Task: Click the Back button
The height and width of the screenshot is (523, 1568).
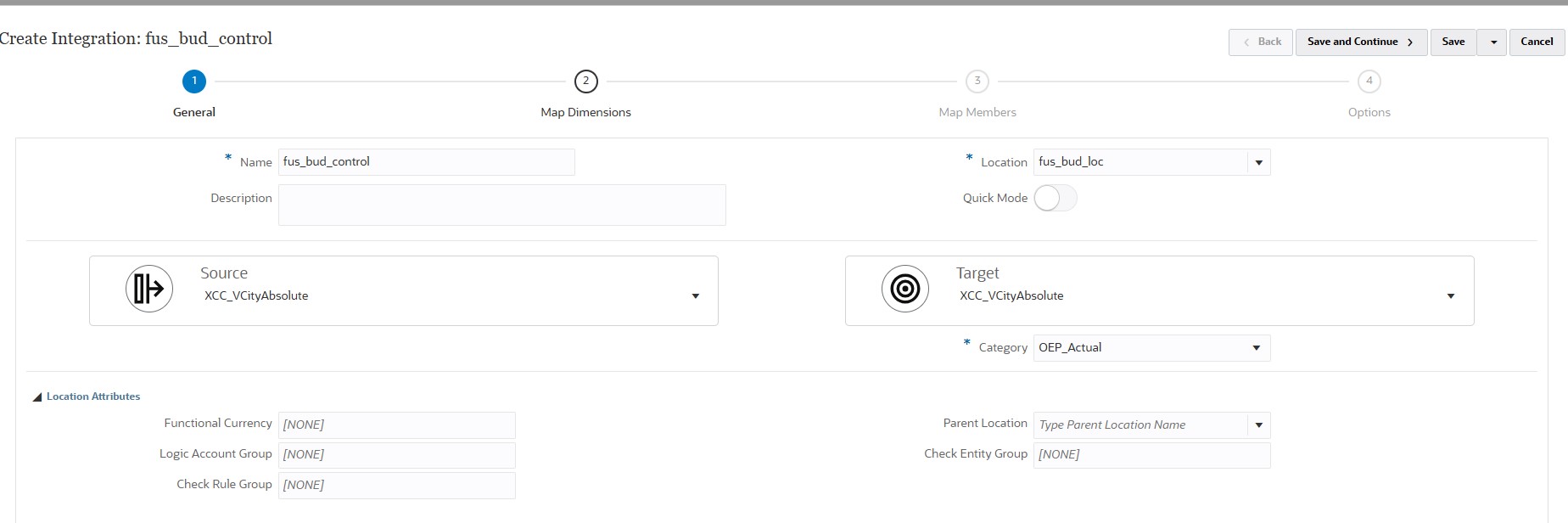Action: (x=1261, y=42)
